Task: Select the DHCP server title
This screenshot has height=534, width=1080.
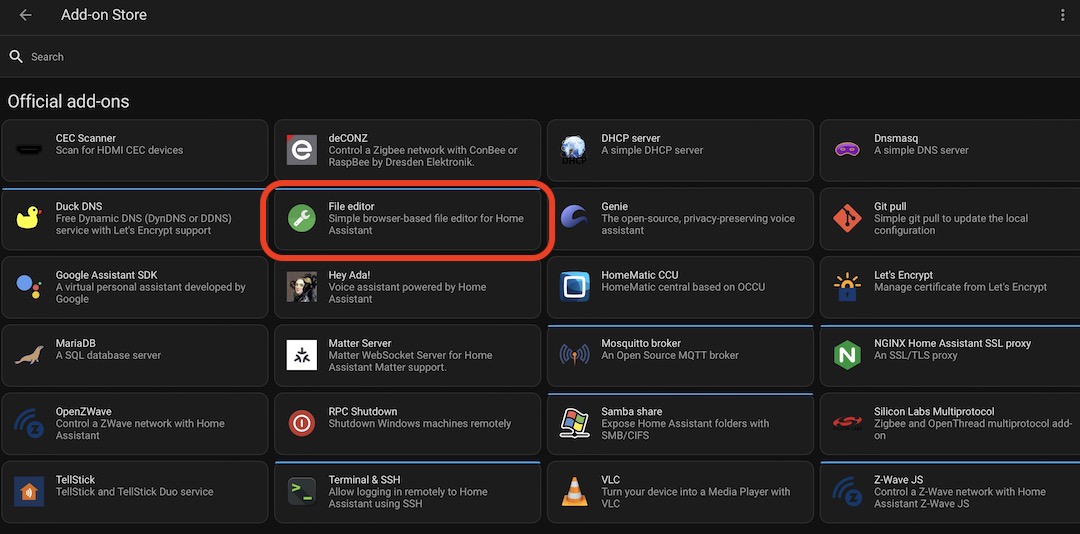Action: [630, 138]
